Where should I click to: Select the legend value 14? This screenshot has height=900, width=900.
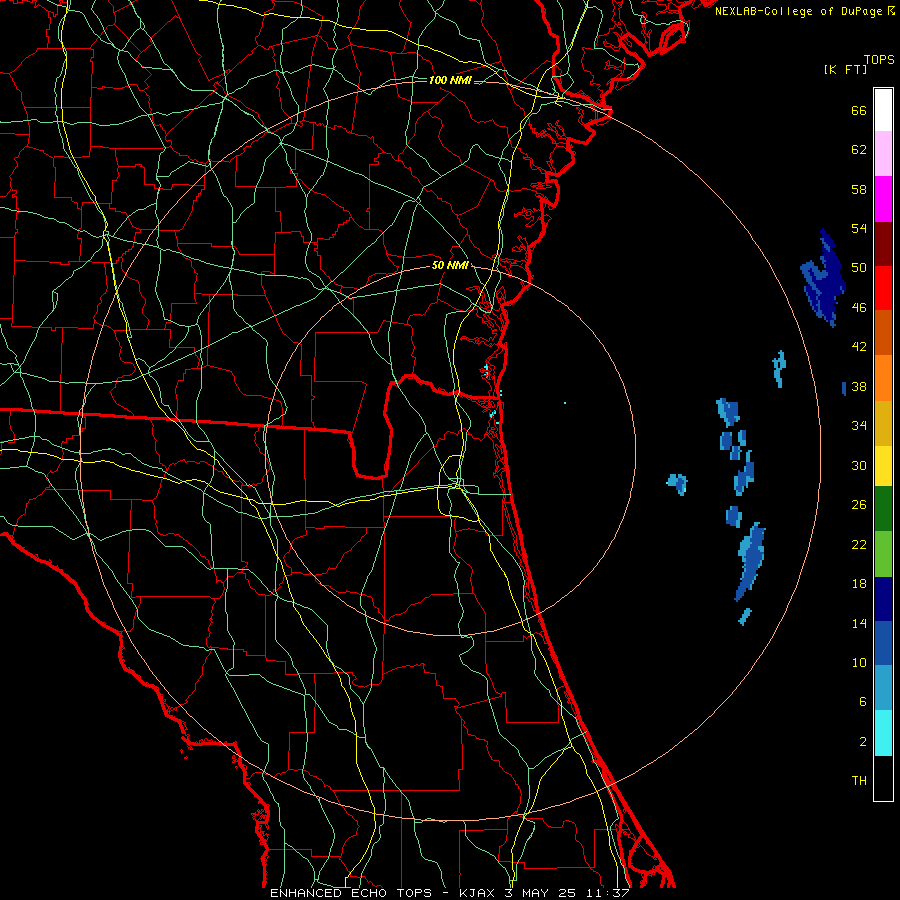click(x=859, y=623)
